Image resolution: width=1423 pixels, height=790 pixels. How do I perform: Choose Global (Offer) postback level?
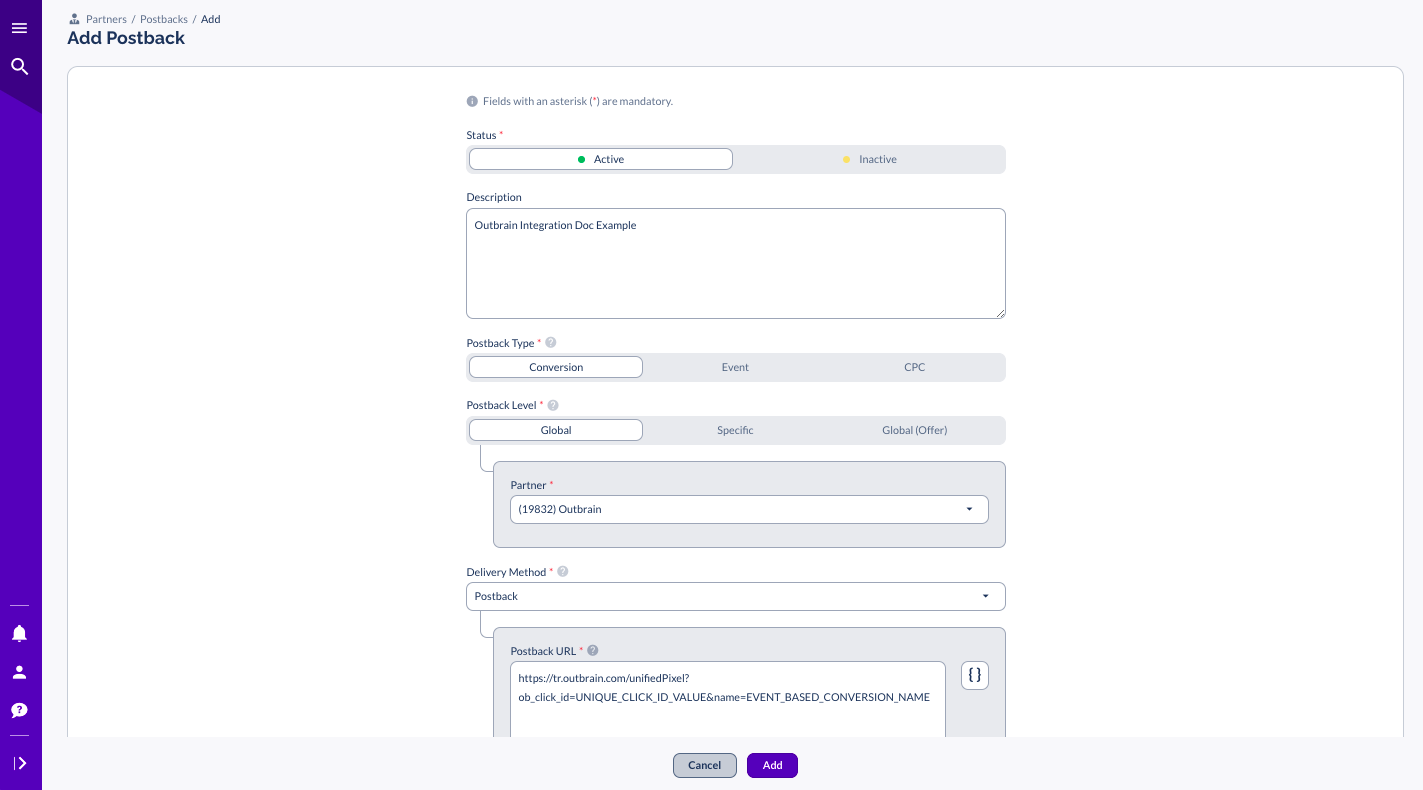pyautogui.click(x=914, y=430)
